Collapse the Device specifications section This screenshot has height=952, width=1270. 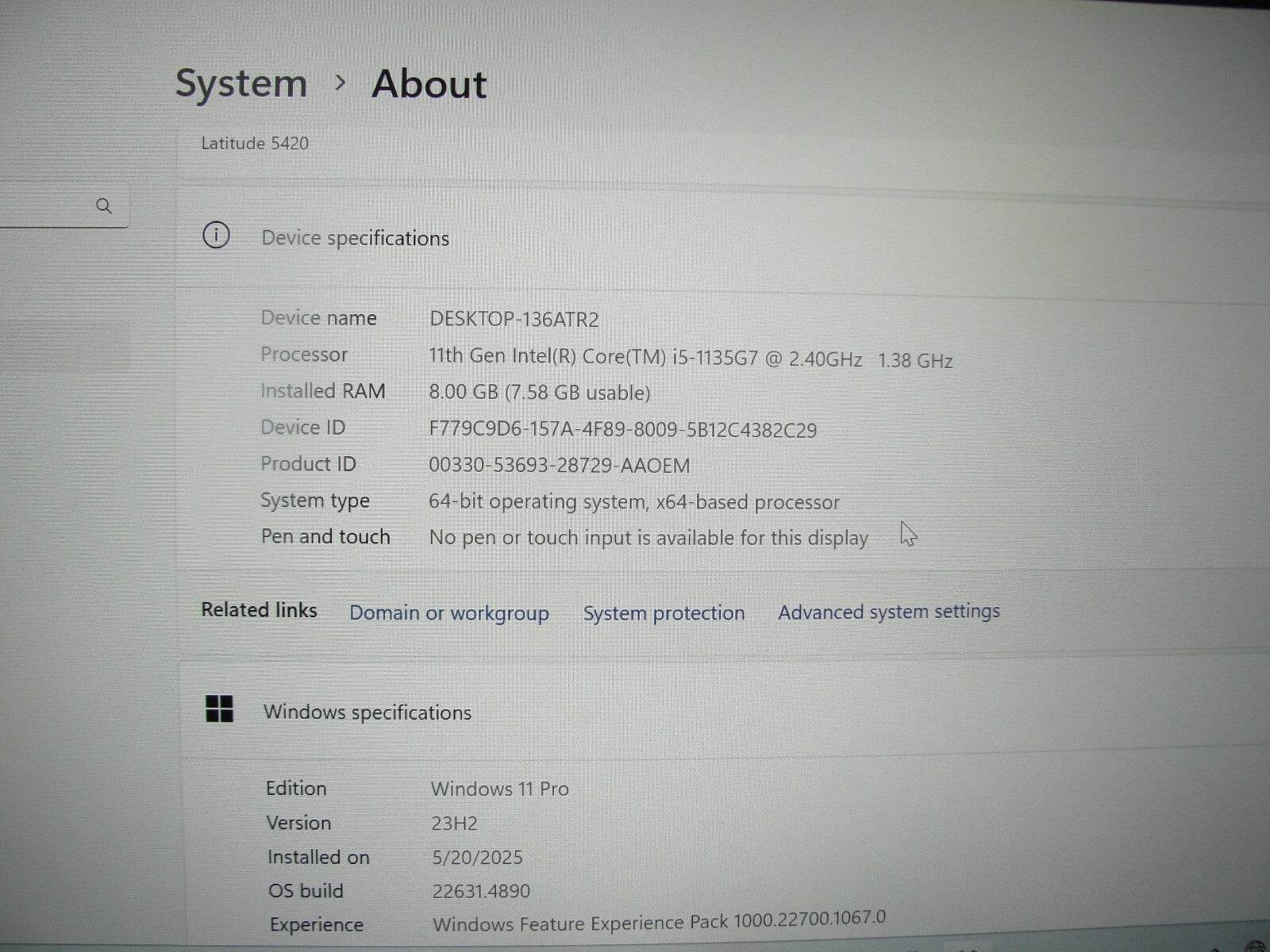click(355, 237)
